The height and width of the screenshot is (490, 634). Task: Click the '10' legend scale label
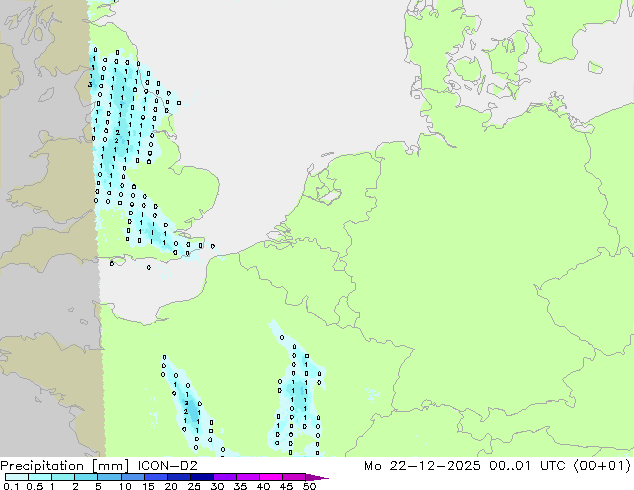125,486
